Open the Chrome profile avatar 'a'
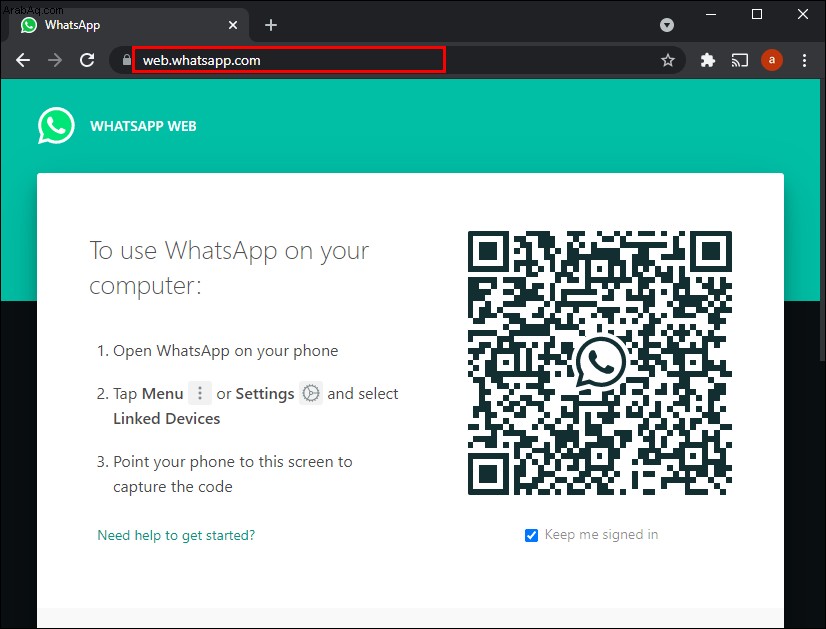 tap(772, 60)
